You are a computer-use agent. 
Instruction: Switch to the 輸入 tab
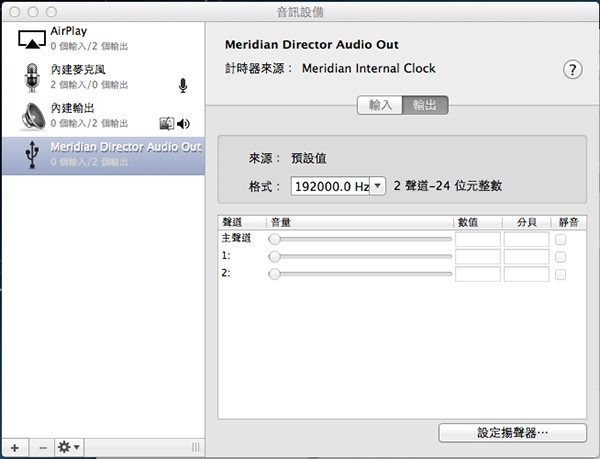[380, 105]
